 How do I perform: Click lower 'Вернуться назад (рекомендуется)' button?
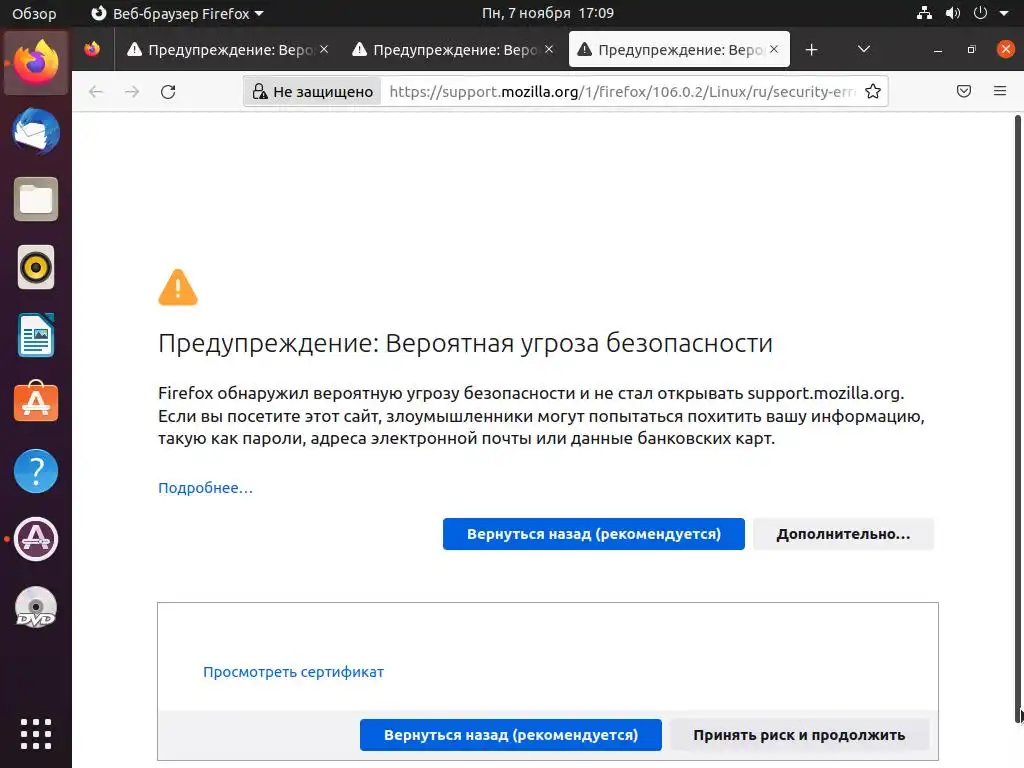pos(511,735)
